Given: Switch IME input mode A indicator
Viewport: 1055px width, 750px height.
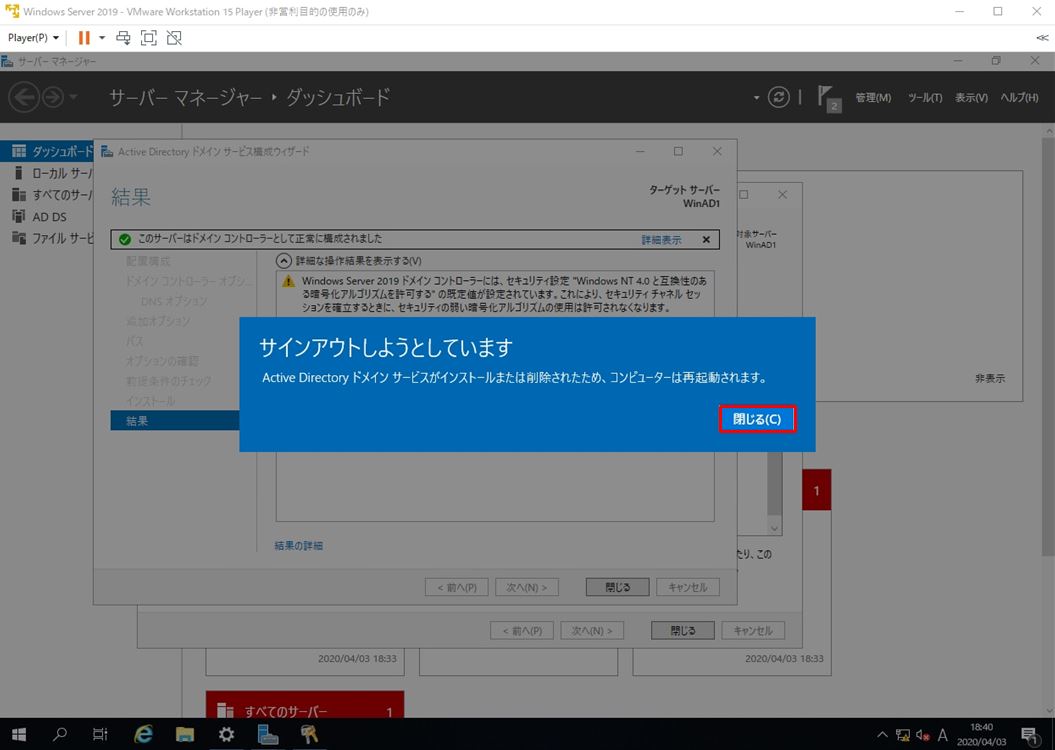Looking at the screenshot, I should (943, 735).
